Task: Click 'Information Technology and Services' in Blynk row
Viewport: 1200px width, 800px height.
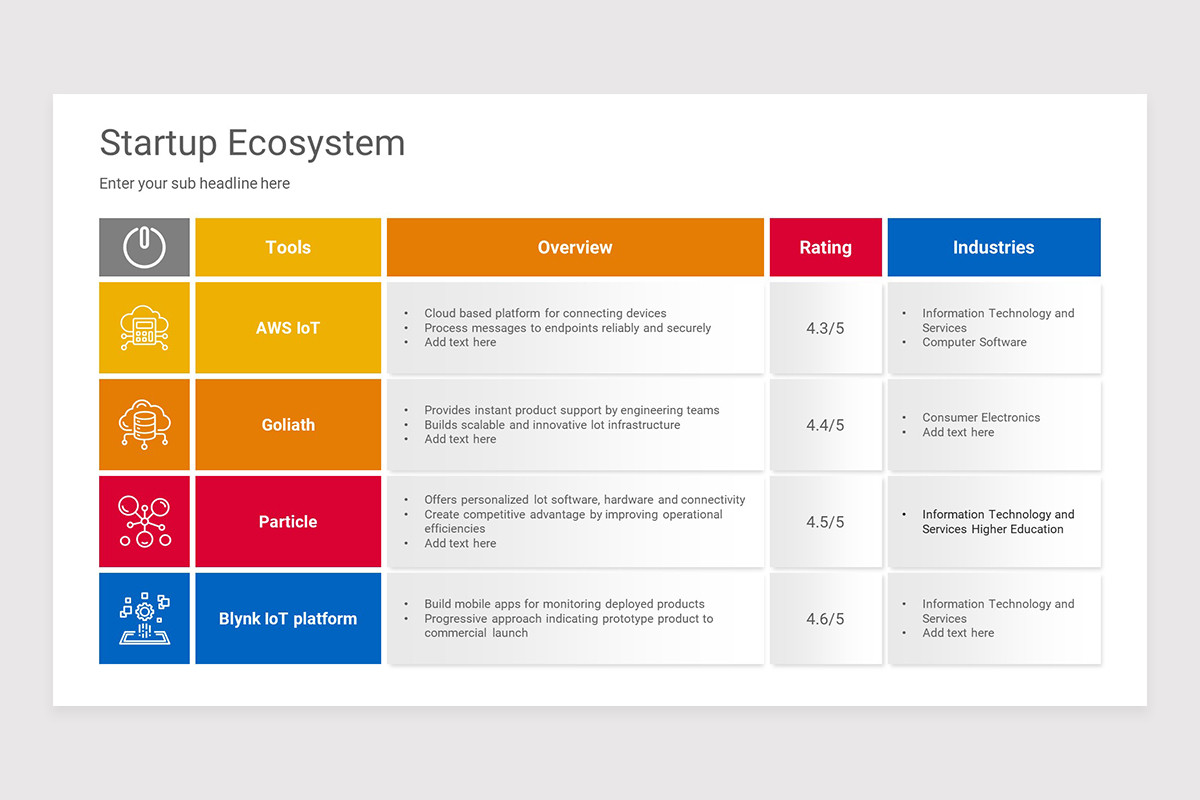Action: pyautogui.click(x=998, y=611)
